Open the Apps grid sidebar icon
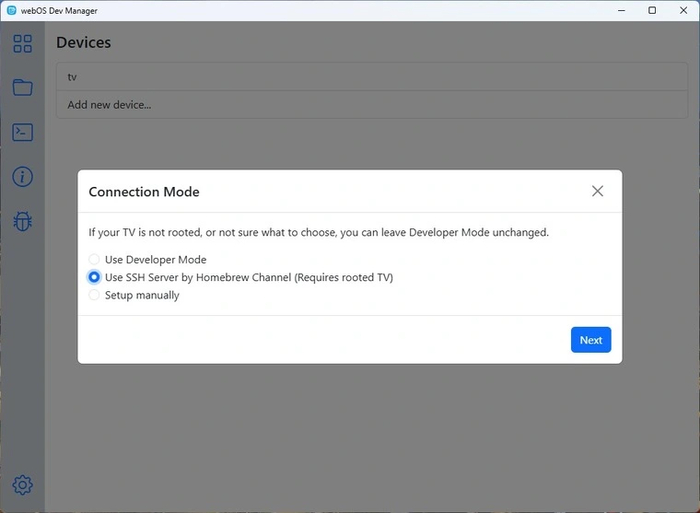This screenshot has height=513, width=700. [x=22, y=43]
